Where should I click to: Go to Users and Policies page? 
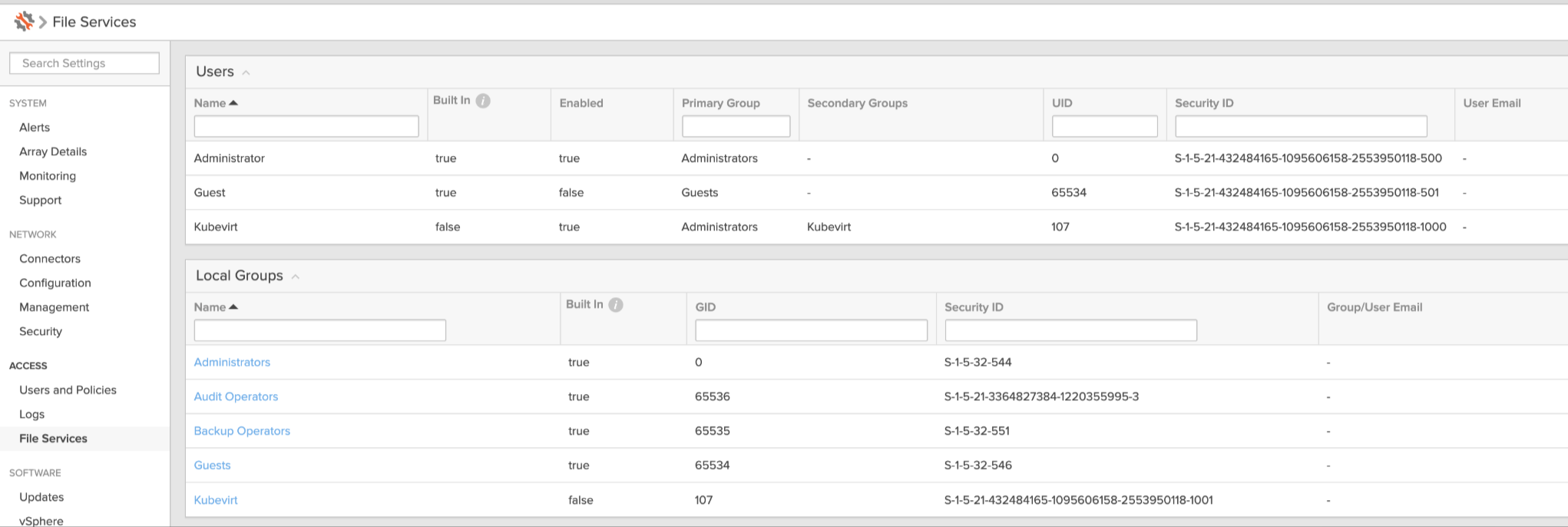click(x=68, y=390)
